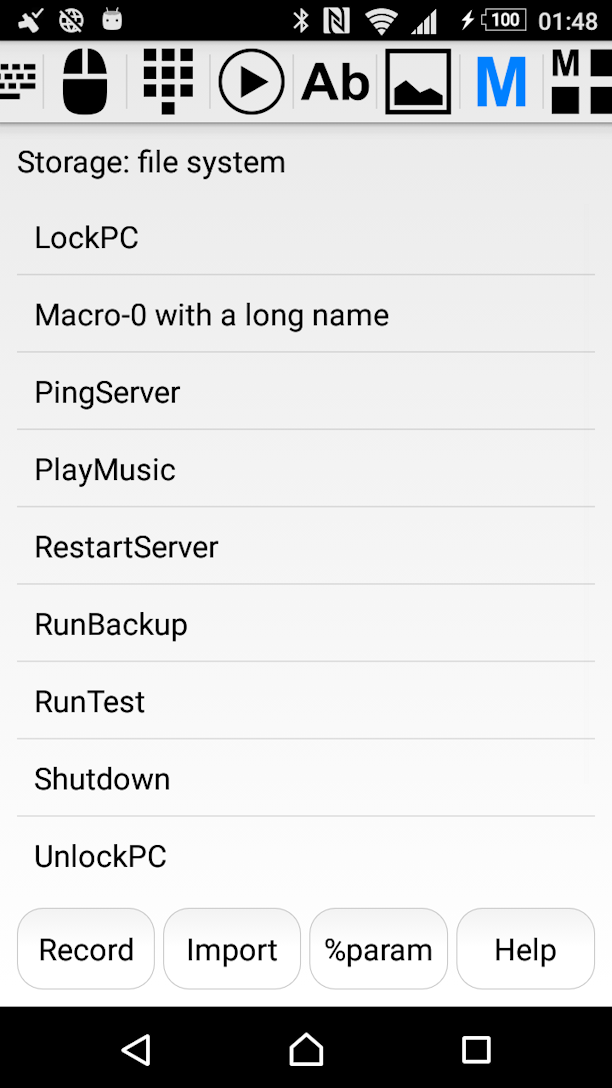Open the picture screen view icon
The height and width of the screenshot is (1088, 612).
coord(418,82)
